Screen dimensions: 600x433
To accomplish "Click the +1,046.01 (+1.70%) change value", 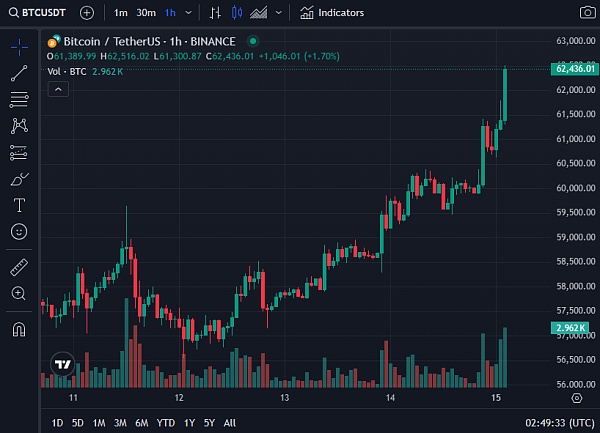I will [299, 57].
